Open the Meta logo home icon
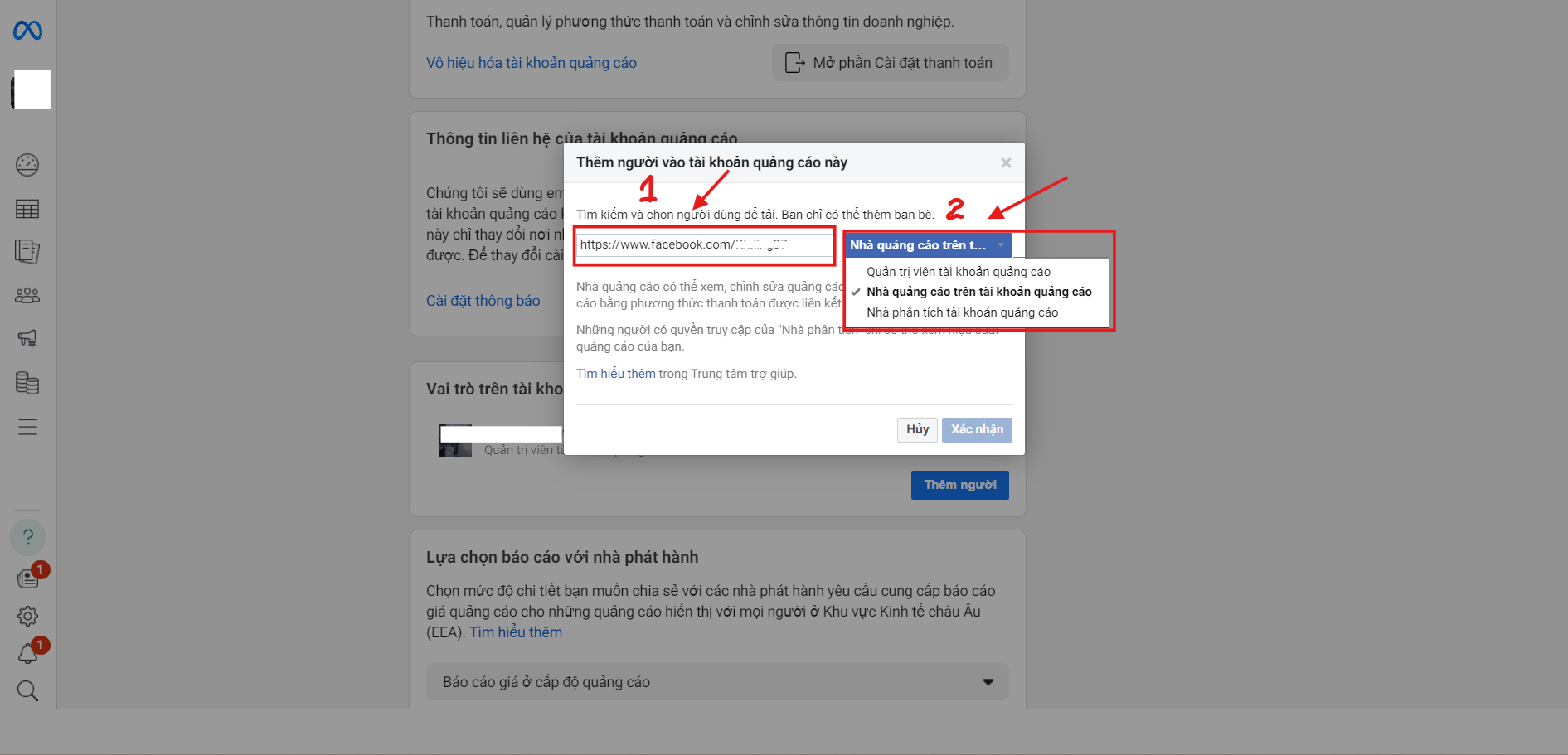 (27, 31)
